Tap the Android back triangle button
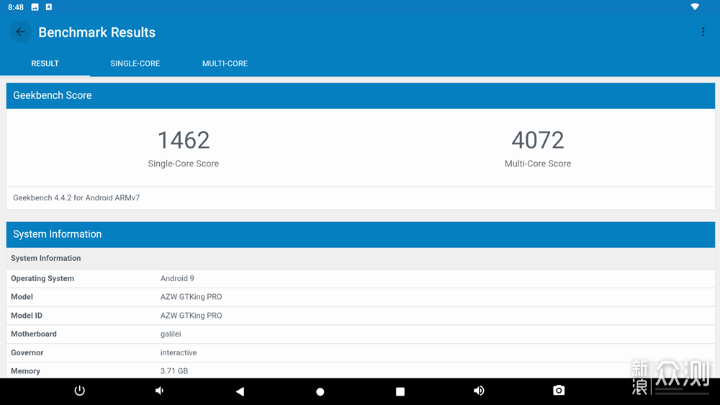This screenshot has width=720, height=405. tap(240, 391)
